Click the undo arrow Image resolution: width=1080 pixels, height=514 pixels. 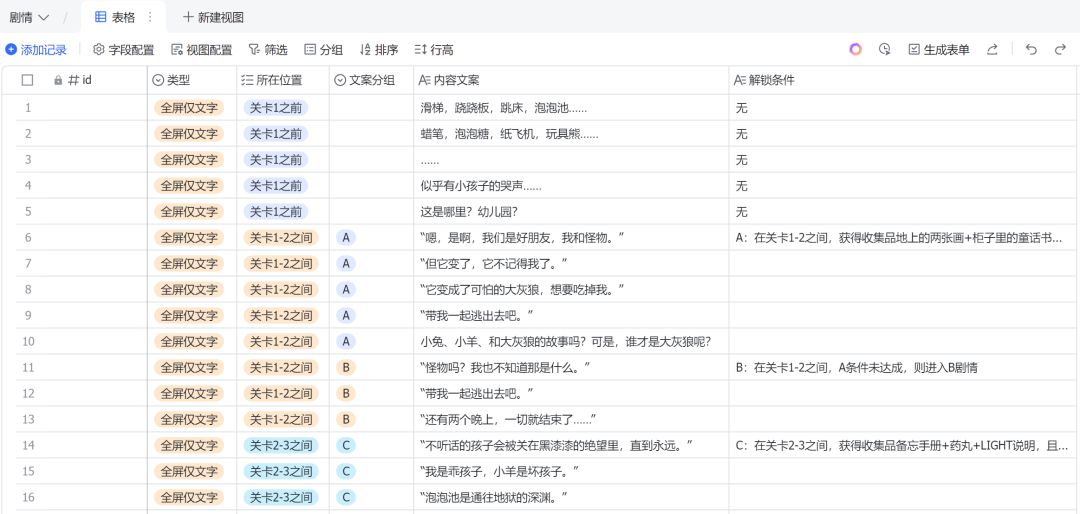1031,50
